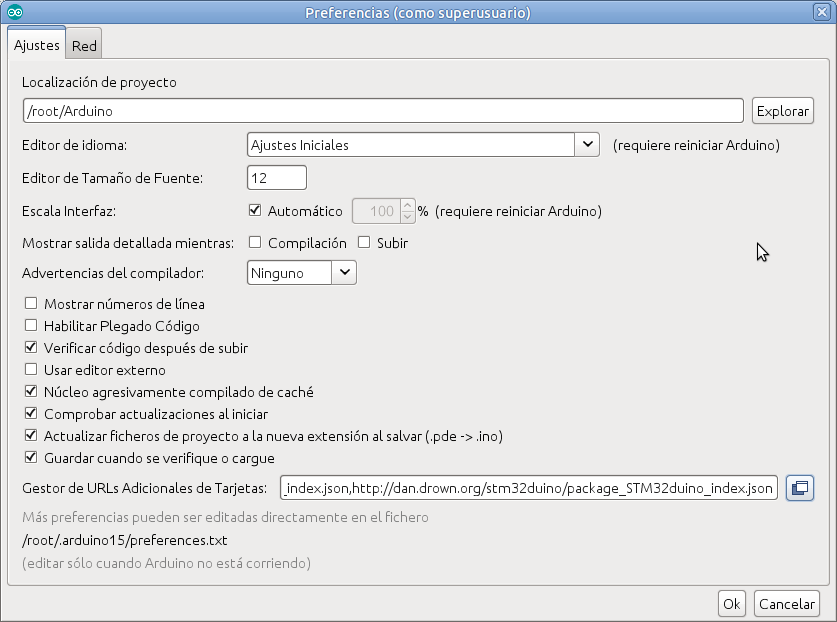Click the Localización de proyecto path field
Screen dimensions: 837x622
382,111
